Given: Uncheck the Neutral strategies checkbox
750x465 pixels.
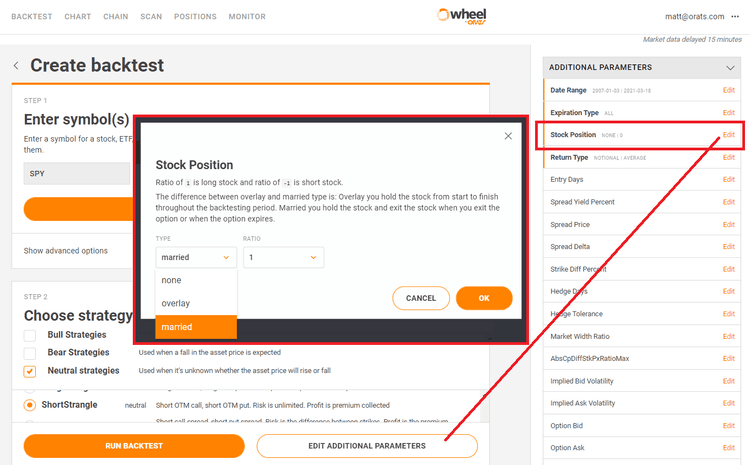Looking at the screenshot, I should [x=30, y=371].
